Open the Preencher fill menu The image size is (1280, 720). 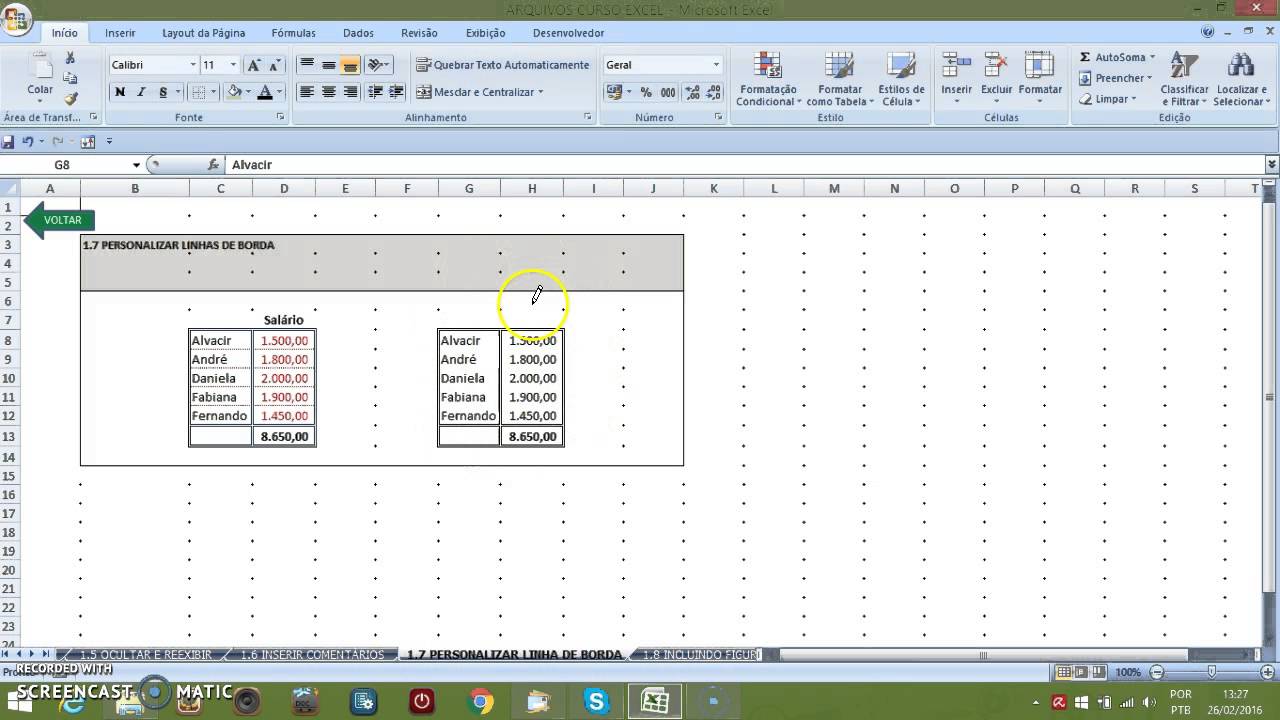pyautogui.click(x=1117, y=78)
